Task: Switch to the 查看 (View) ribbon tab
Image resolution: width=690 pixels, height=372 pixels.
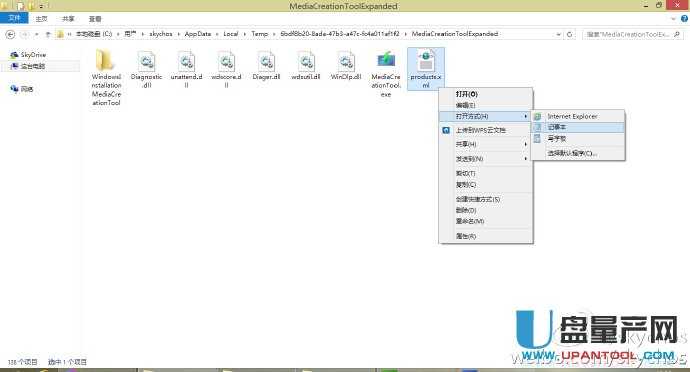Action: coord(95,18)
